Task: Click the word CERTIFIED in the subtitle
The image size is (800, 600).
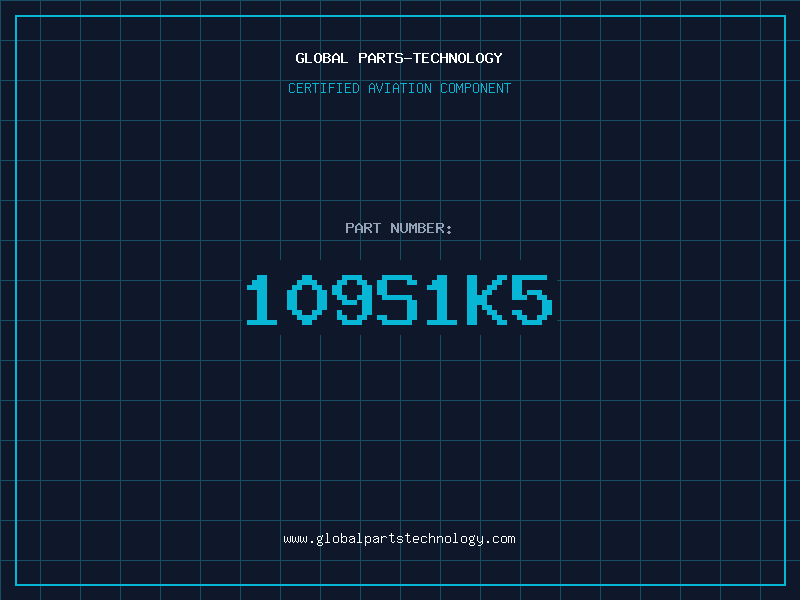Action: (323, 89)
